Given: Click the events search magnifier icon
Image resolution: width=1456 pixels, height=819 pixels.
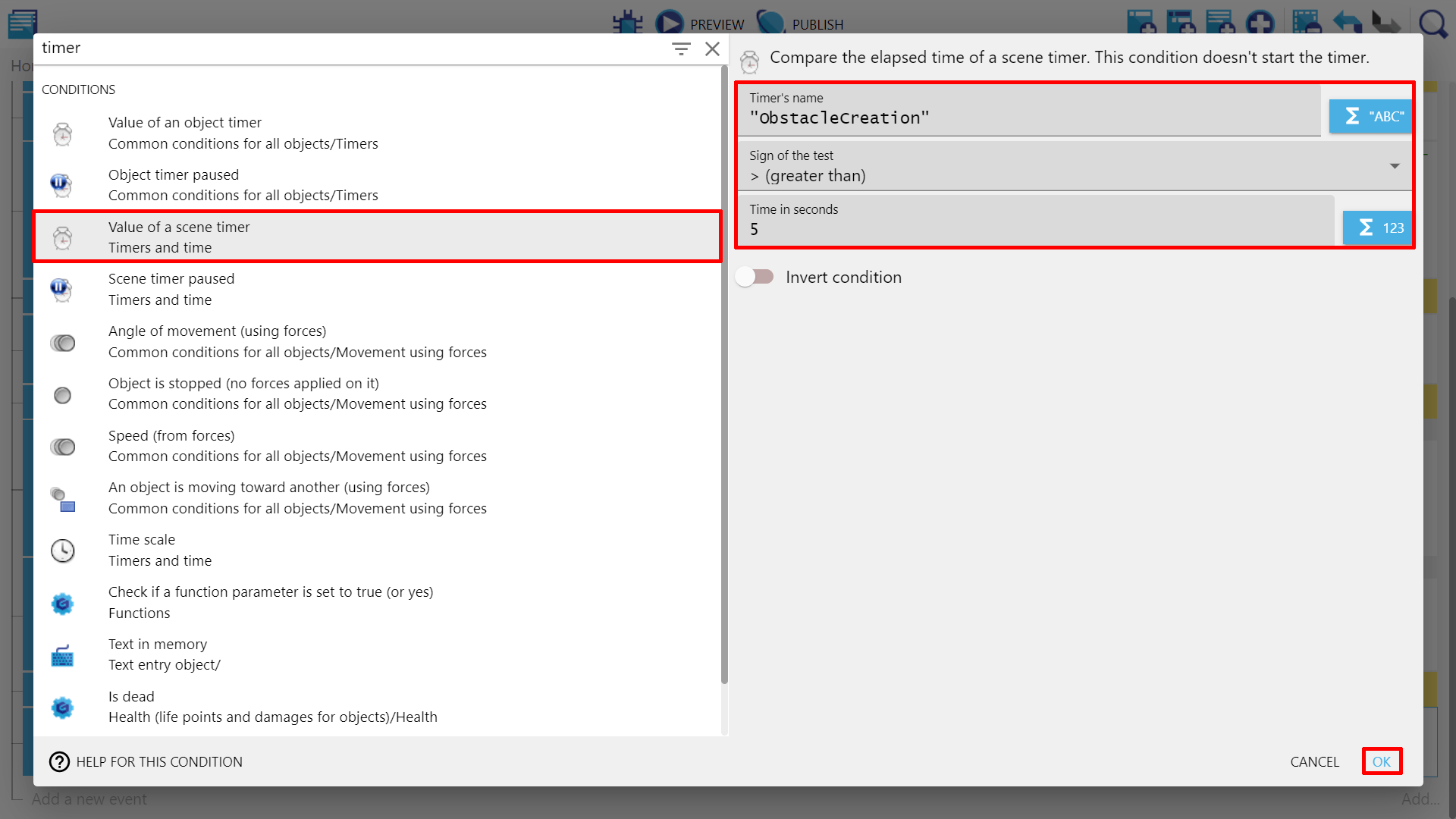Looking at the screenshot, I should [1432, 23].
